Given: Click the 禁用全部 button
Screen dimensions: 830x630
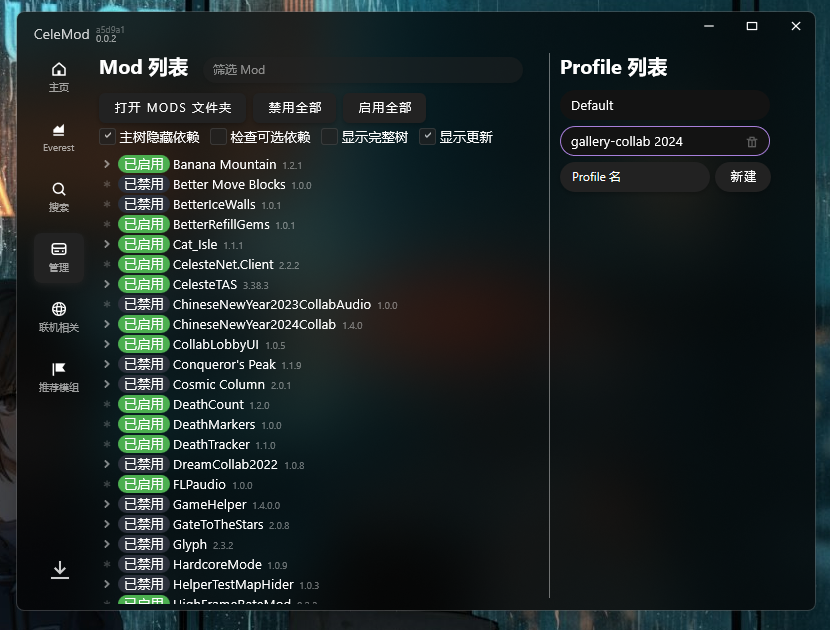Looking at the screenshot, I should tap(295, 108).
